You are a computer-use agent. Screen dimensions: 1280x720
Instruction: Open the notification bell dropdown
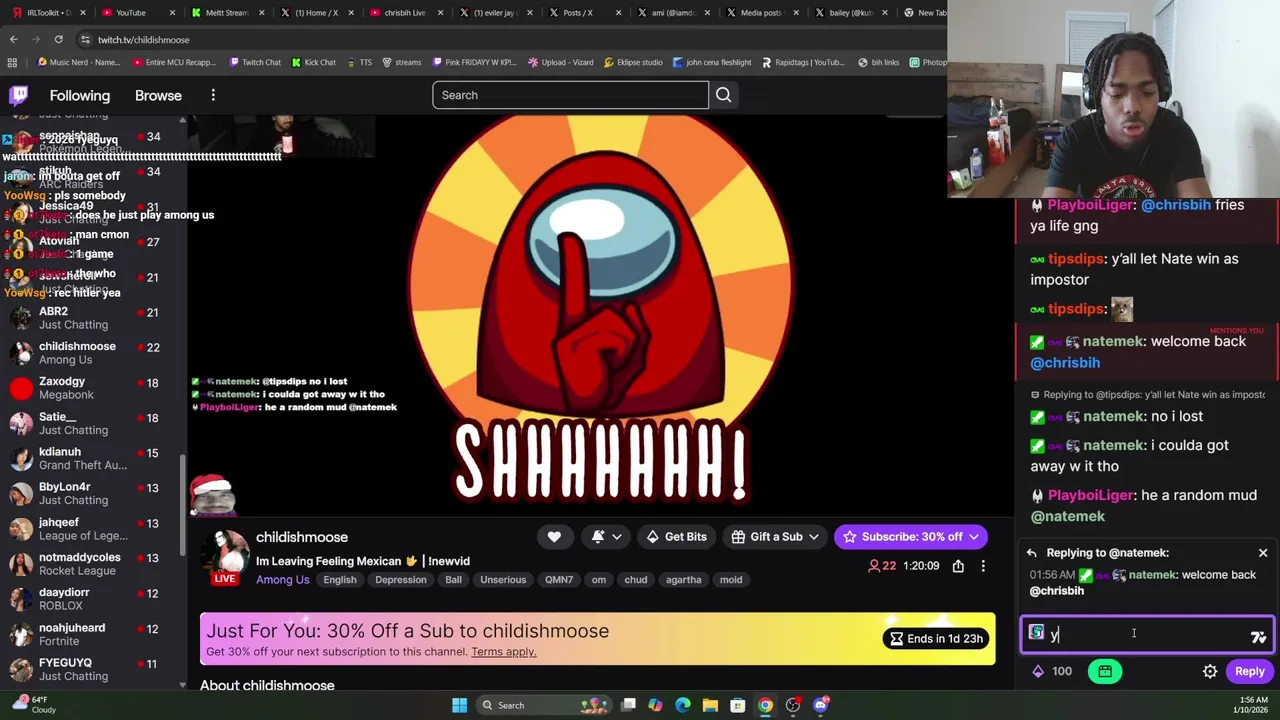click(x=606, y=537)
